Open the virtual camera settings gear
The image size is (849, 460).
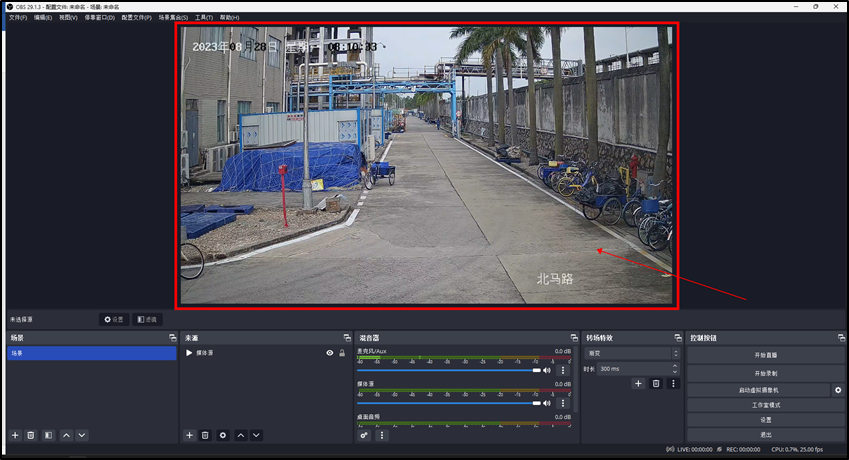pyautogui.click(x=838, y=389)
